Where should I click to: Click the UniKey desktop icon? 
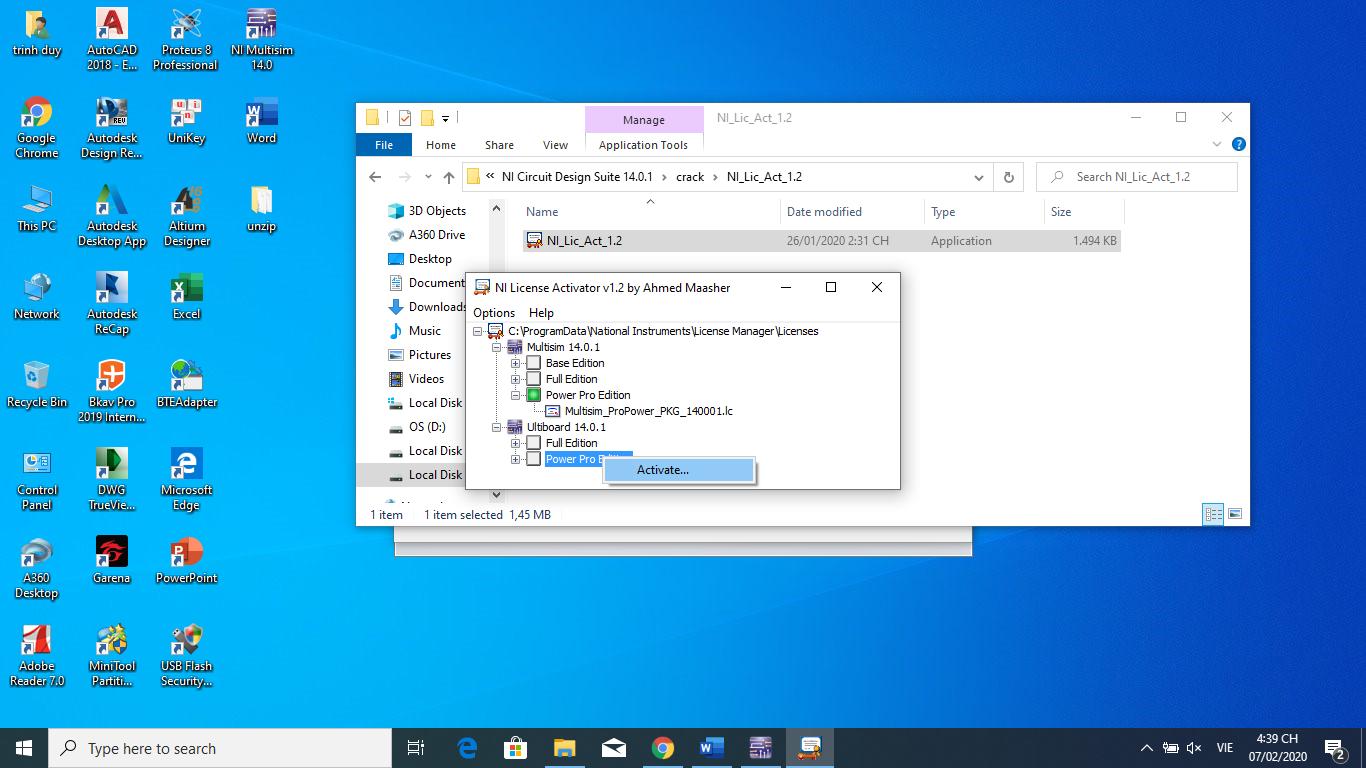click(187, 122)
